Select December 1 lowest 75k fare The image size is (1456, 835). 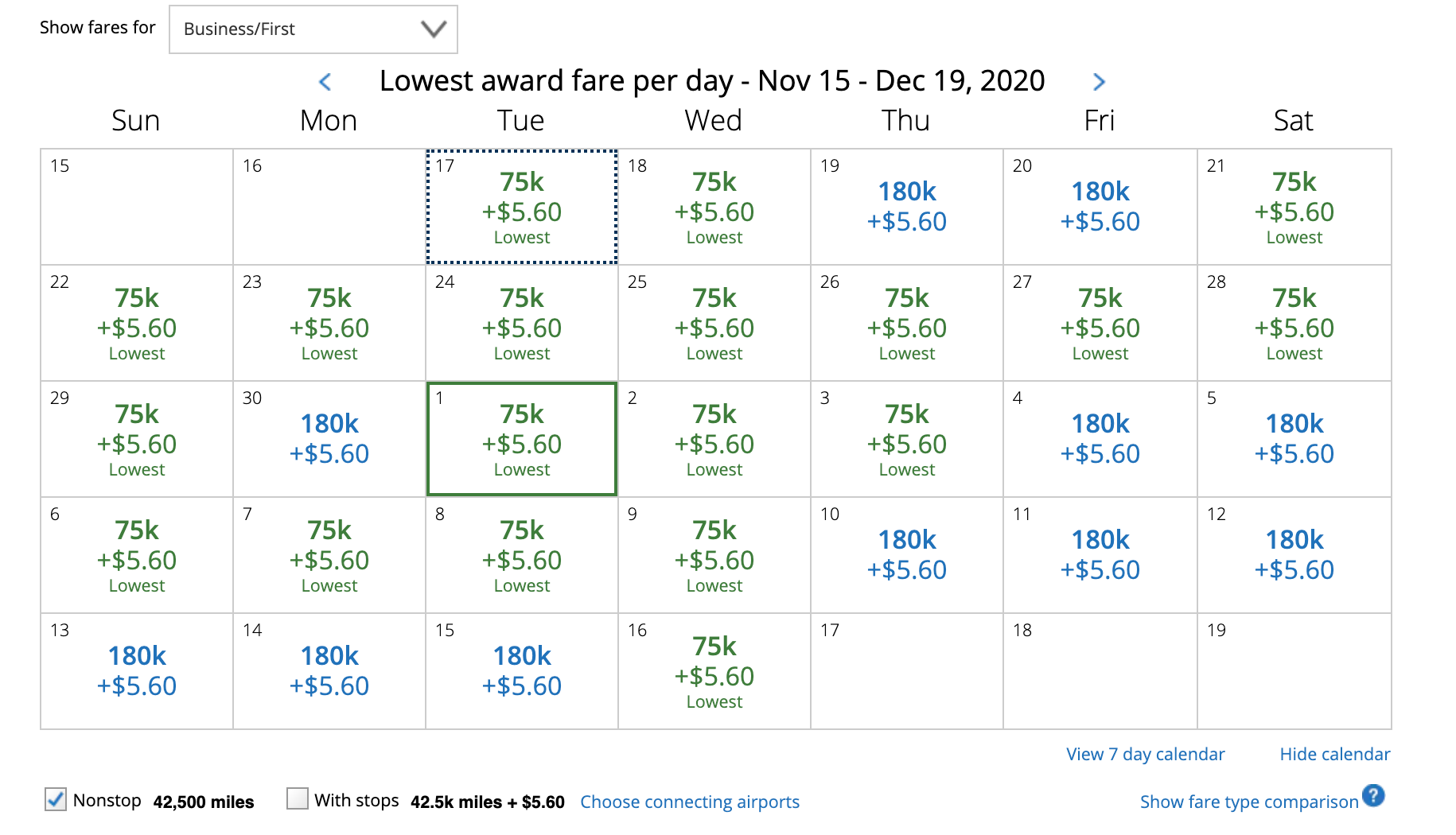coord(522,439)
